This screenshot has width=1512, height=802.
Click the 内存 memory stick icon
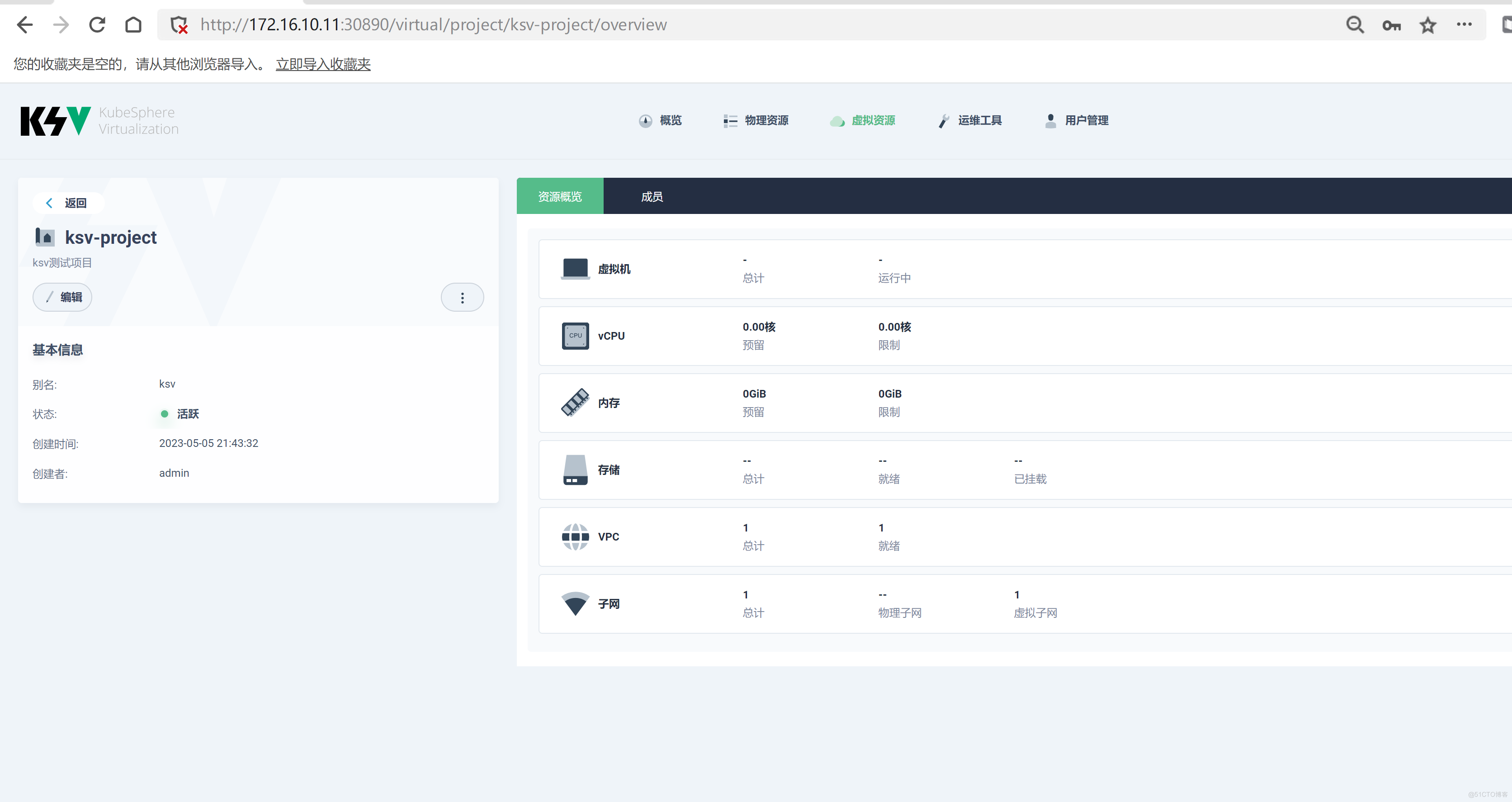pos(575,403)
